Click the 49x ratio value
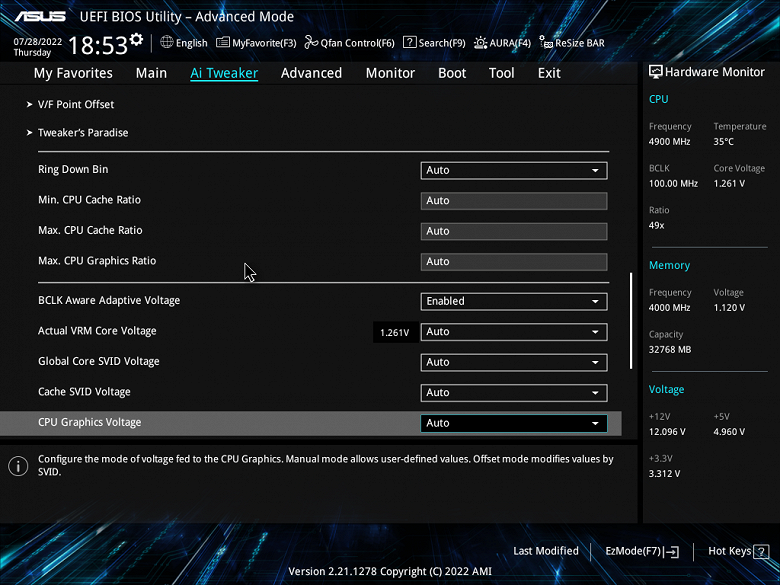The width and height of the screenshot is (780, 585). [x=657, y=225]
